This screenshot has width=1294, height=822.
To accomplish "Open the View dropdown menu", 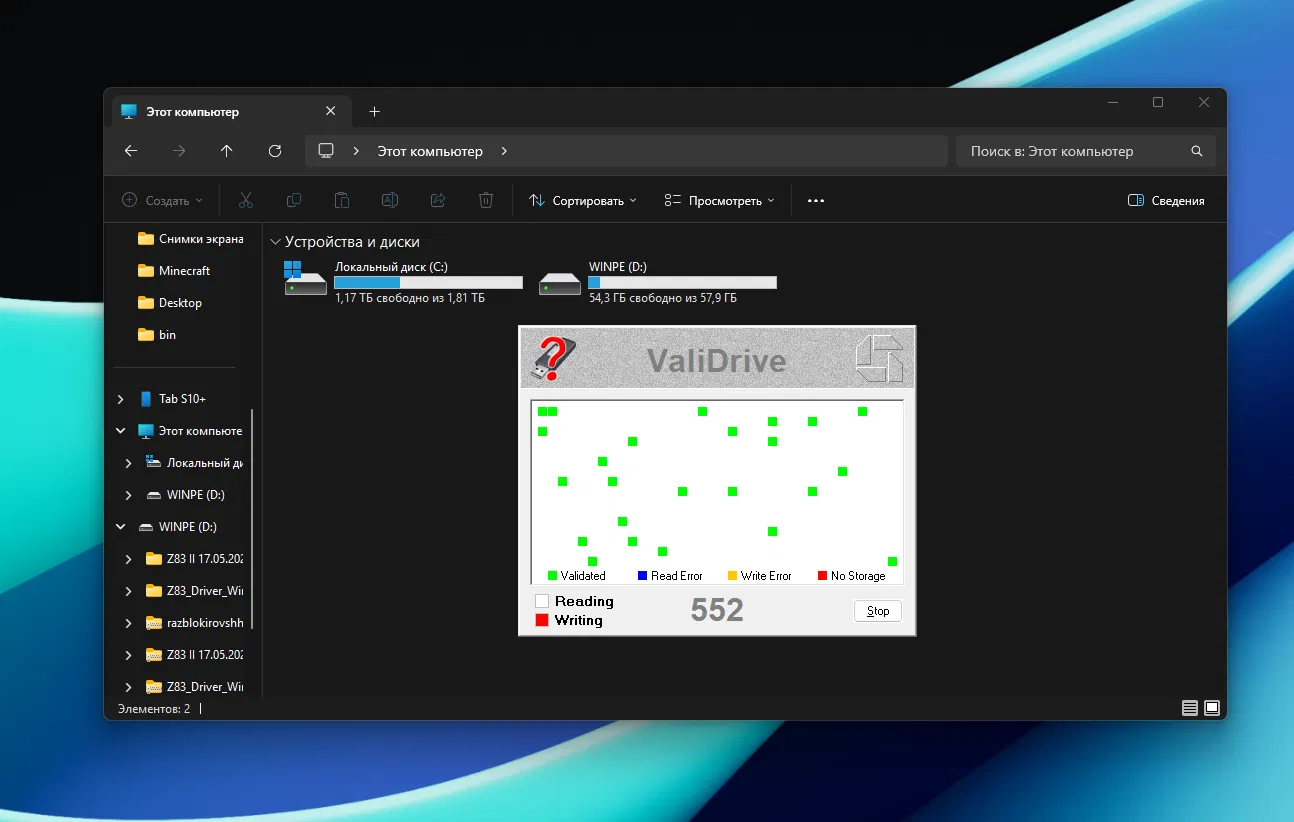I will 720,201.
